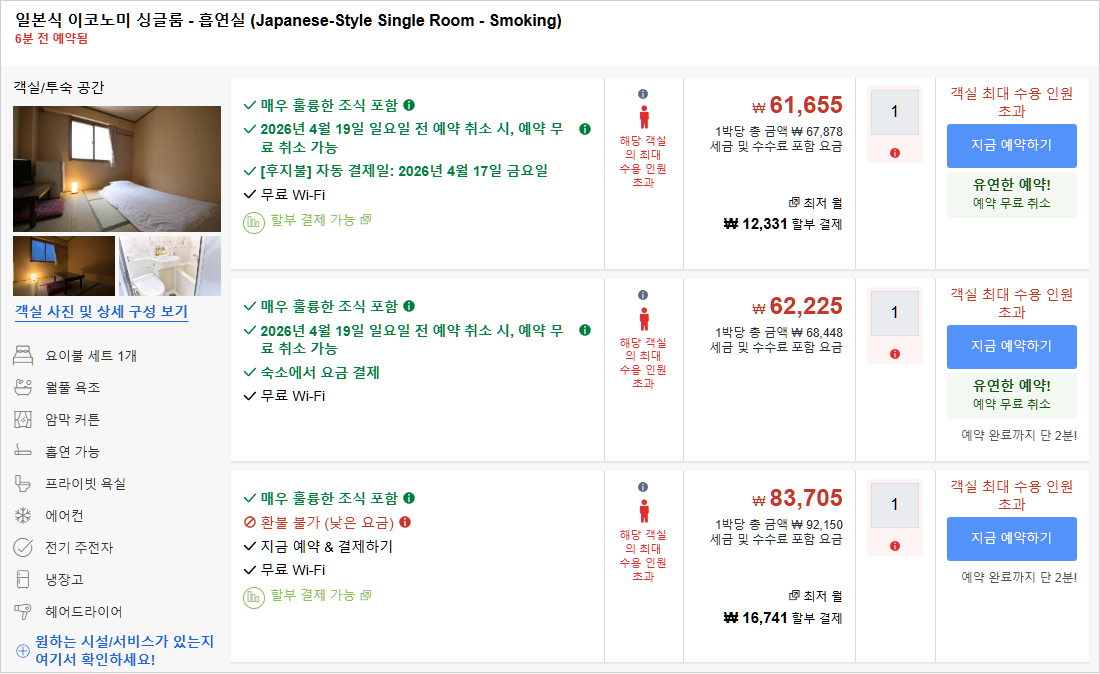Click the plus icon beside 원하는 시설/서비스

[22, 651]
